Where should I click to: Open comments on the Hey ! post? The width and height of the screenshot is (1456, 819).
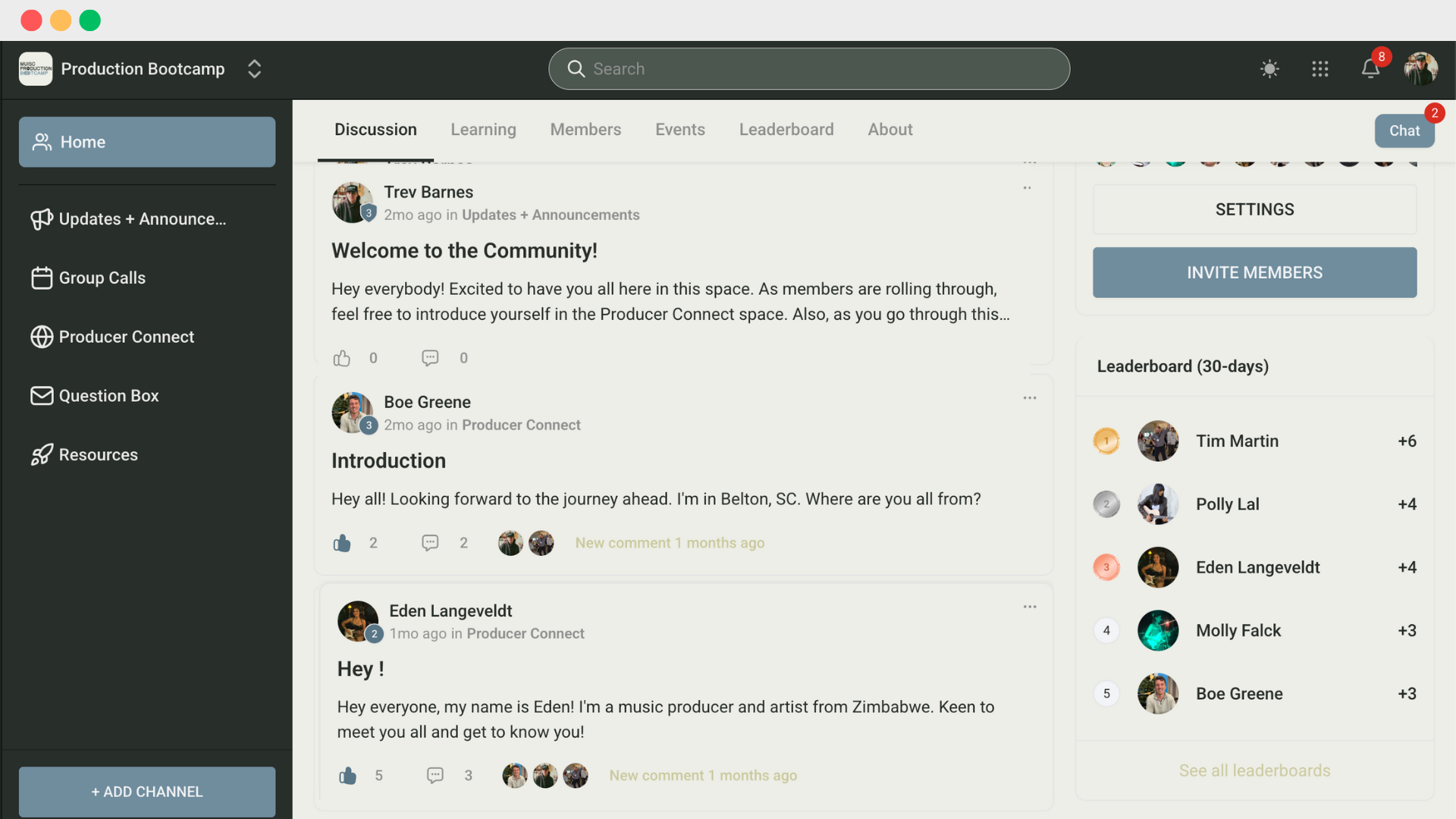(x=435, y=775)
